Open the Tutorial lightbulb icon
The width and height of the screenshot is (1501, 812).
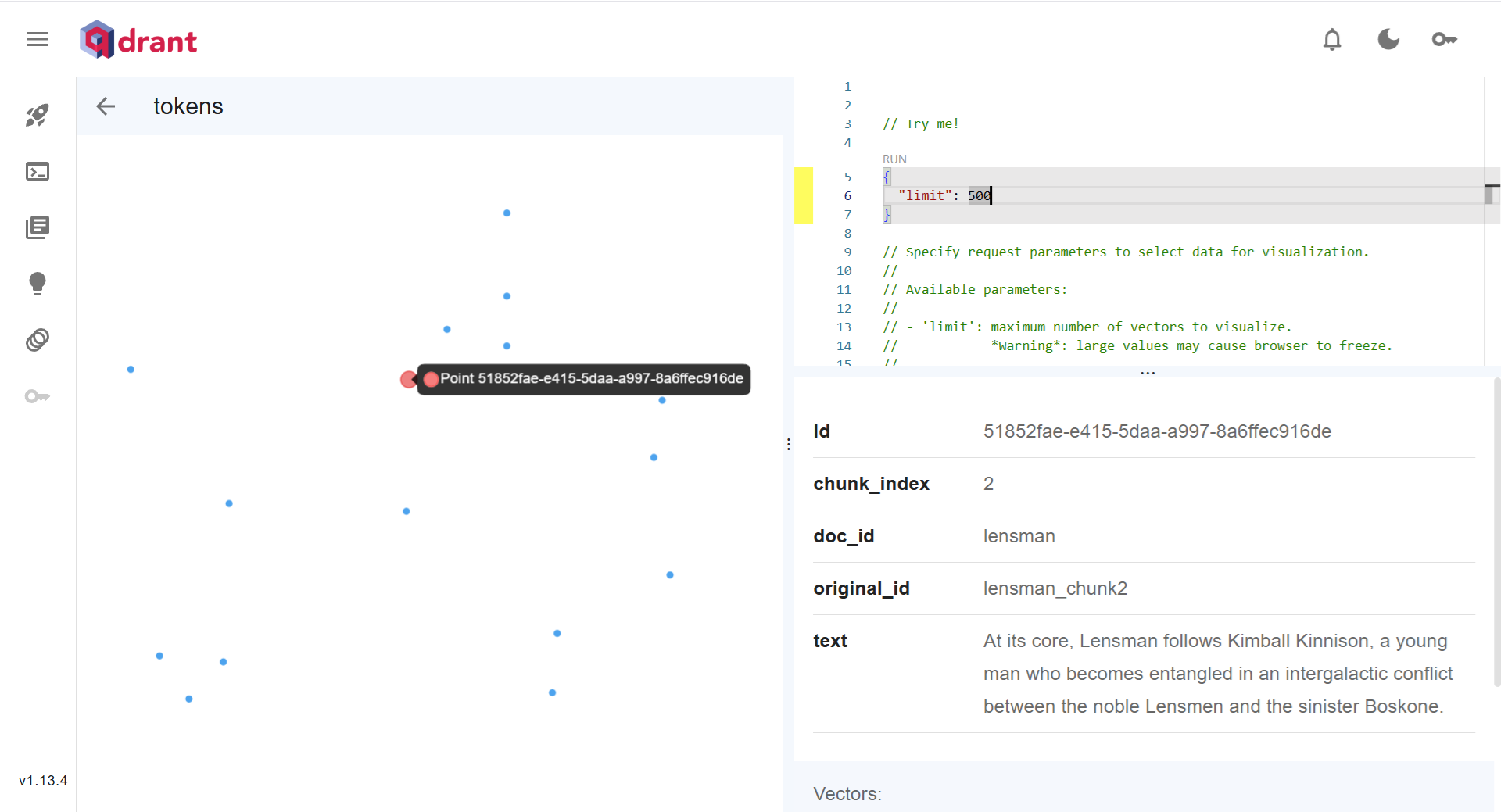(38, 283)
